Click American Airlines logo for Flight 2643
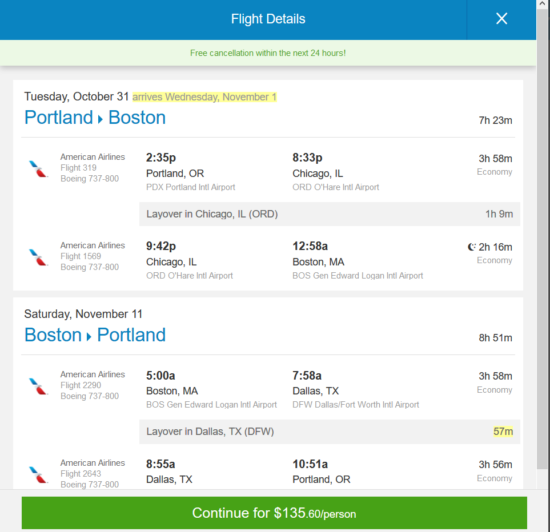This screenshot has width=550, height=532. point(38,474)
